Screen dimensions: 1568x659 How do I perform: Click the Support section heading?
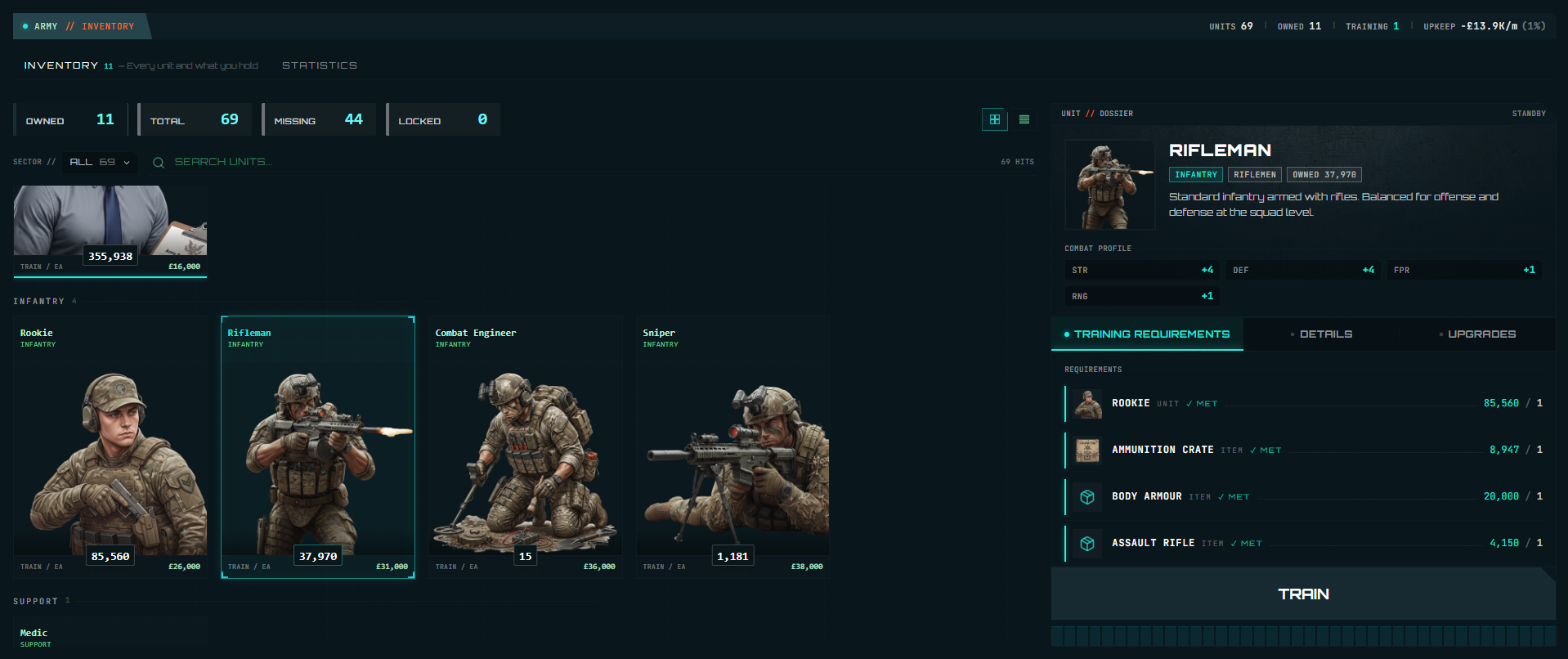coord(35,602)
